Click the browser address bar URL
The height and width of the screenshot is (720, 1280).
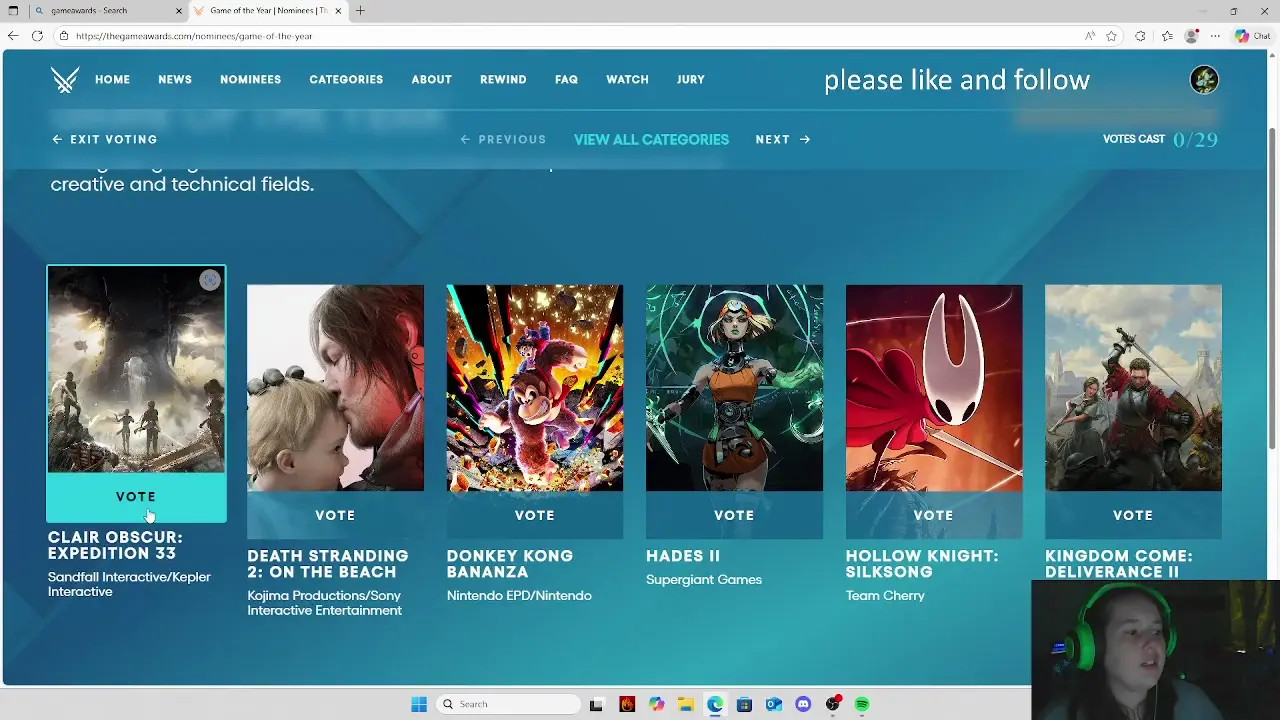tap(194, 36)
